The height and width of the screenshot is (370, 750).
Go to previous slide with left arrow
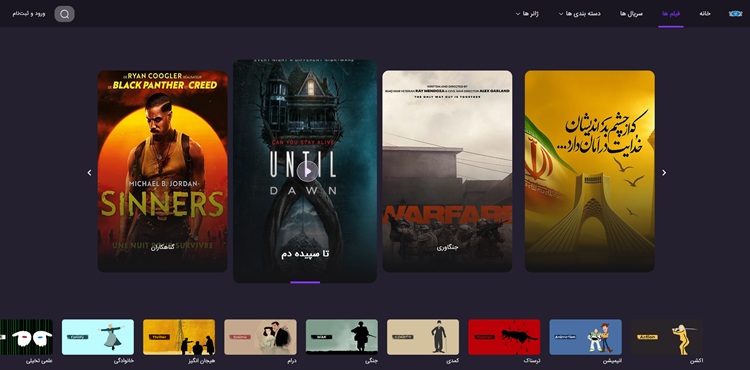89,173
